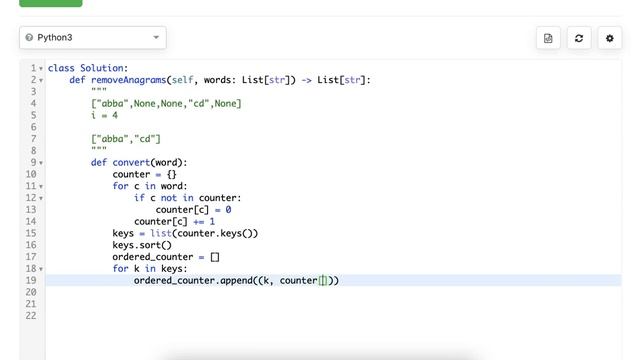
Task: Click the green button at top left
Action: click(51, 3)
